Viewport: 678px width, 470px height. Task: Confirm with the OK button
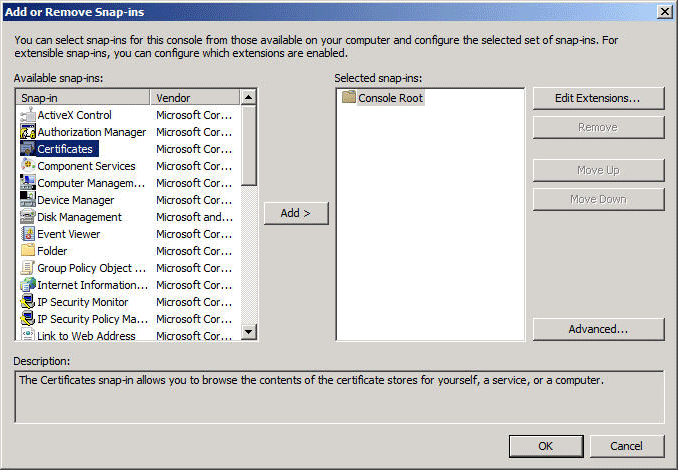tap(546, 446)
